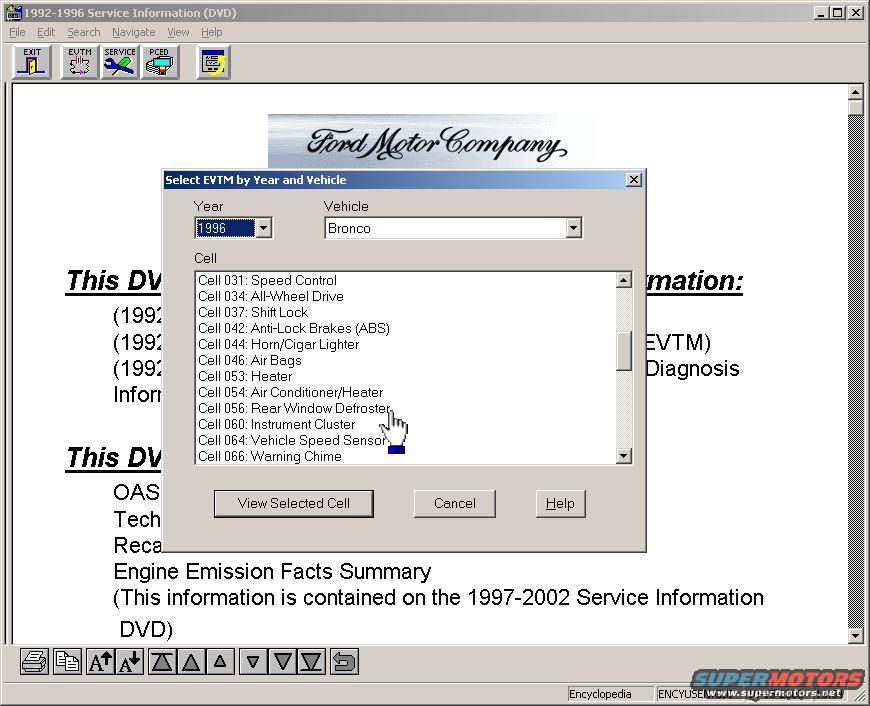Open the EVTM wiring diagrams icon
The image size is (870, 706).
tap(79, 62)
